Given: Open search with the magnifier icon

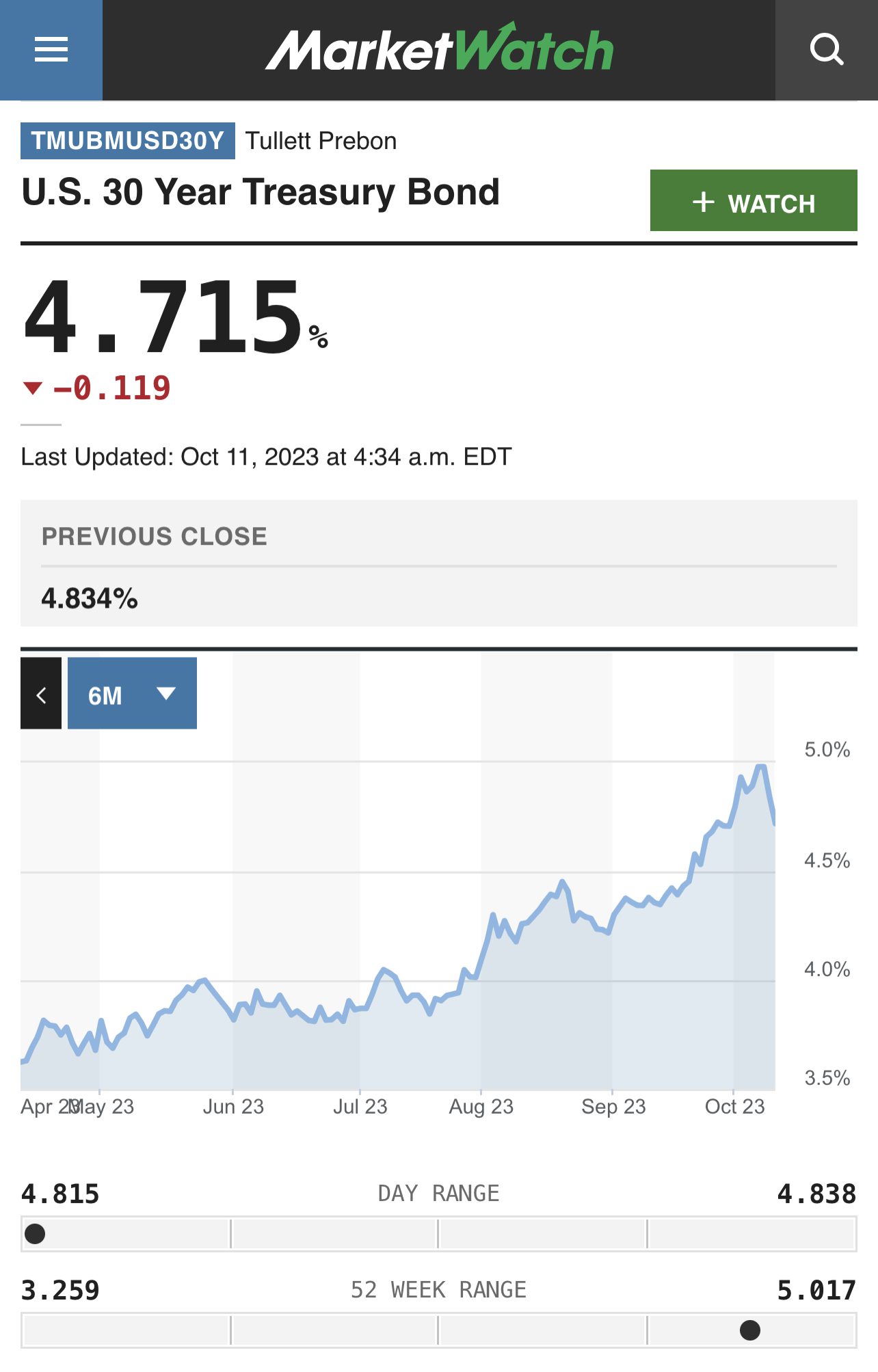Looking at the screenshot, I should tap(826, 50).
